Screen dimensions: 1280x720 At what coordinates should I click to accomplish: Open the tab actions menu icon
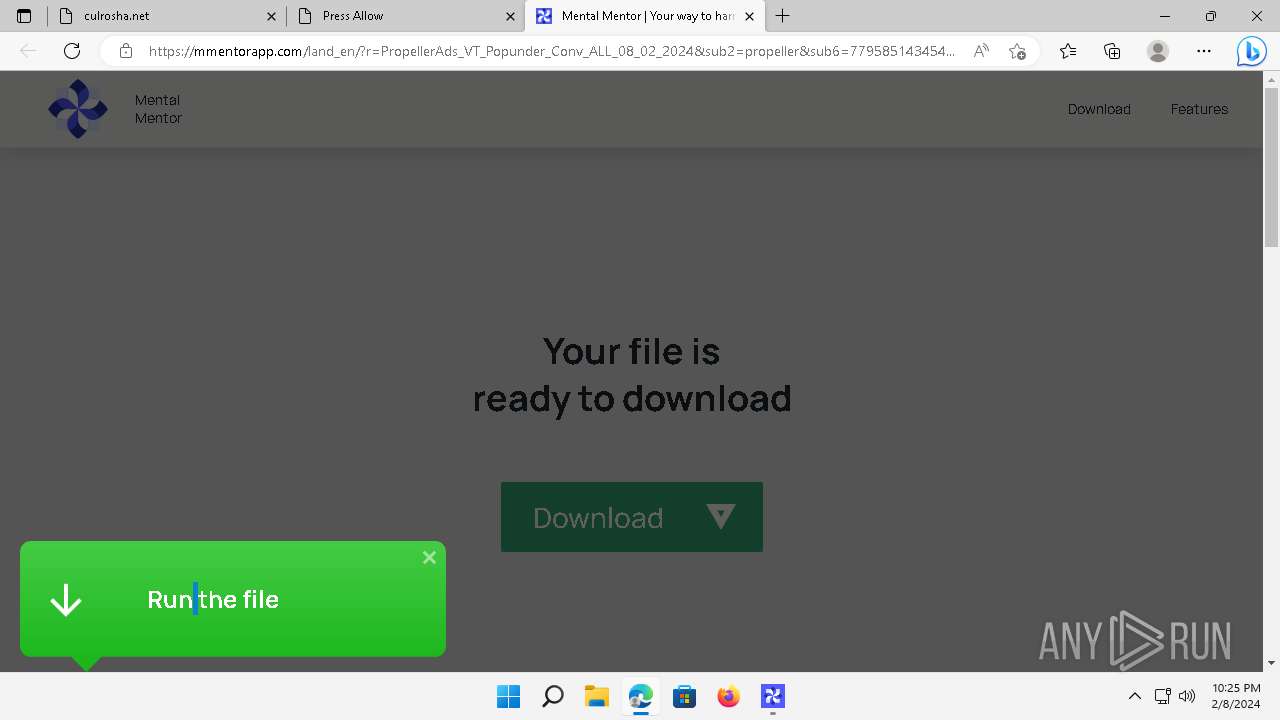[24, 16]
